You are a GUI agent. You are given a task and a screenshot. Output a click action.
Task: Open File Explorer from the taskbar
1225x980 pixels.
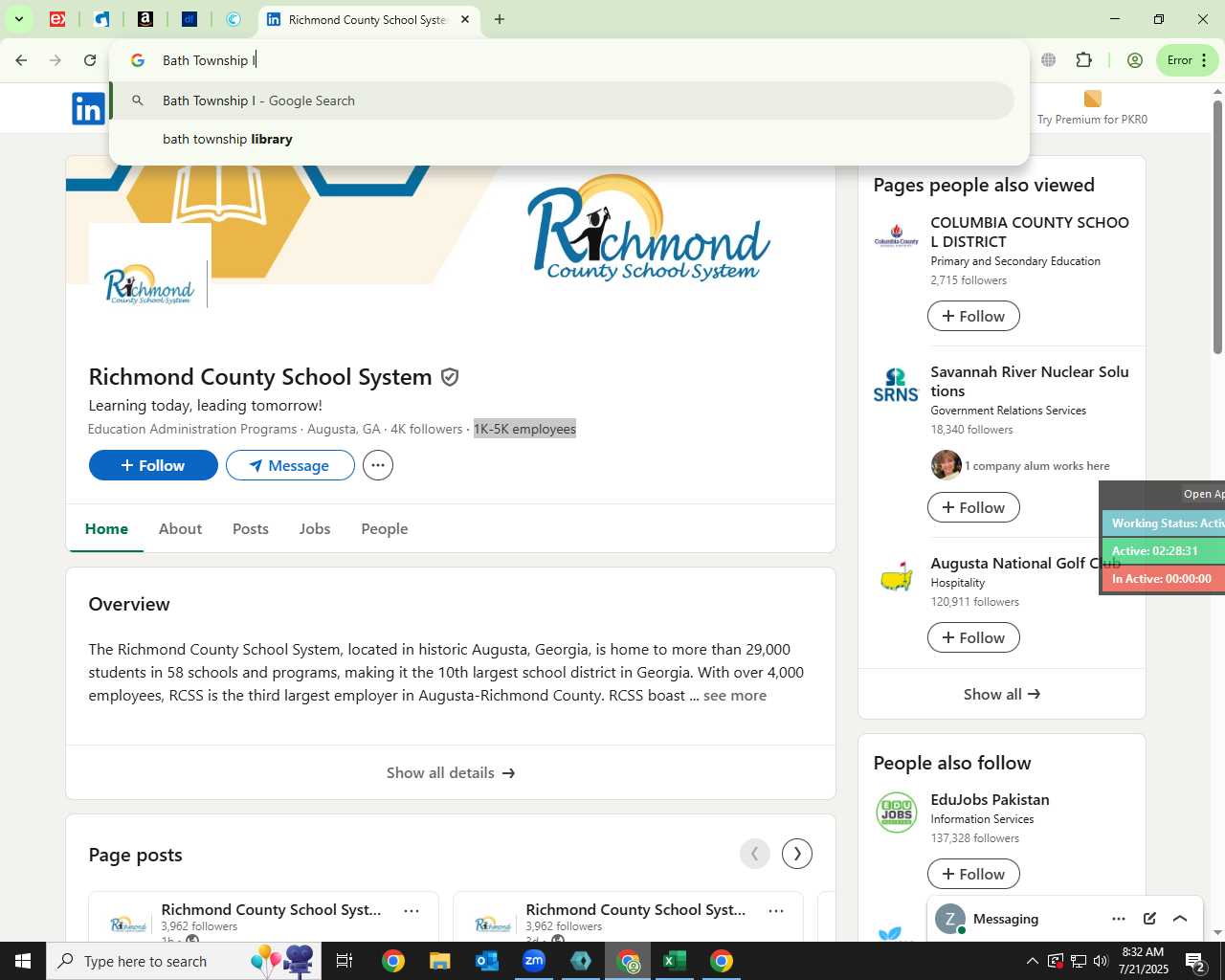point(439,961)
